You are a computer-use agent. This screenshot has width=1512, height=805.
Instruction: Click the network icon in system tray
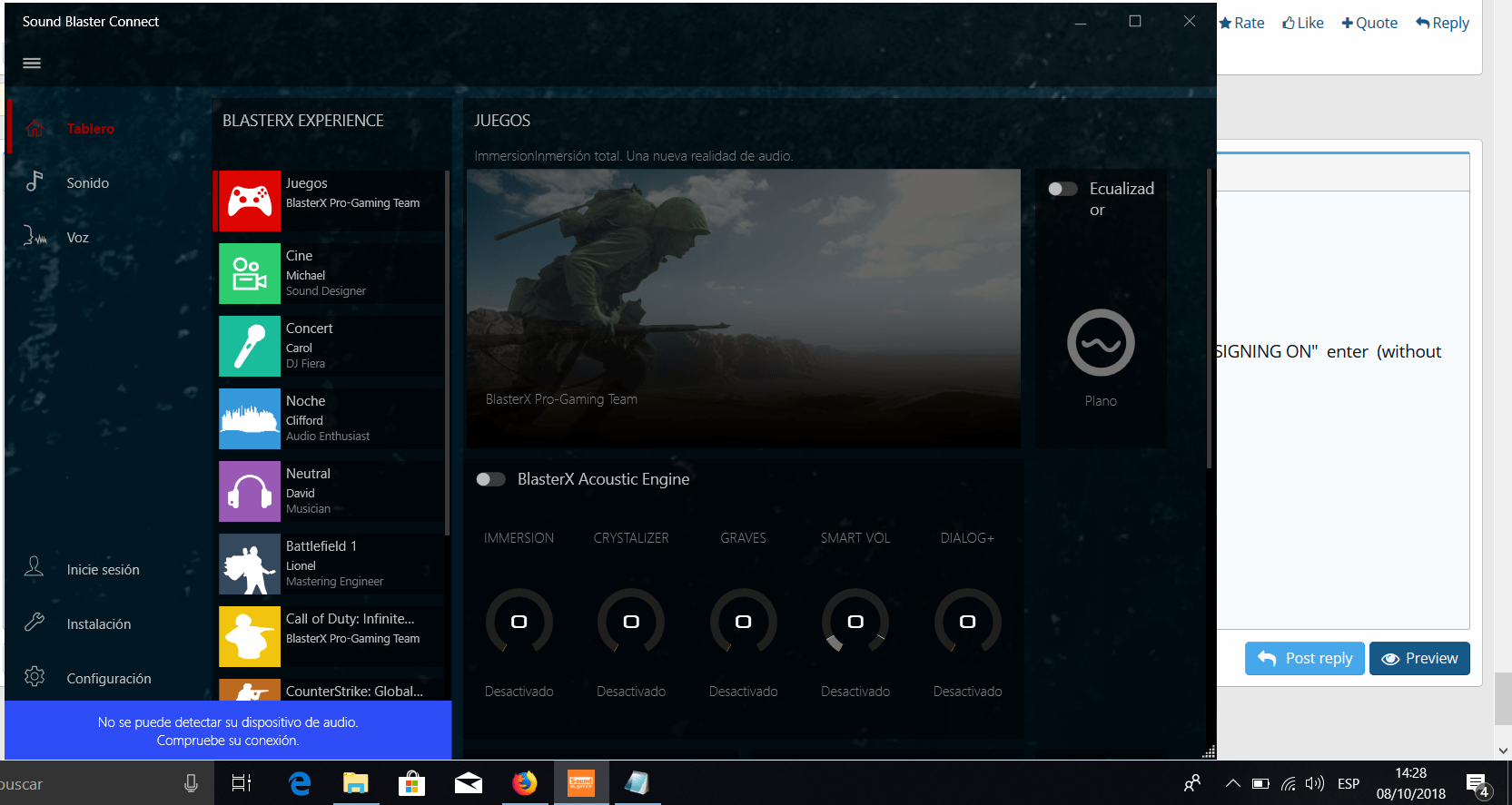1288,783
